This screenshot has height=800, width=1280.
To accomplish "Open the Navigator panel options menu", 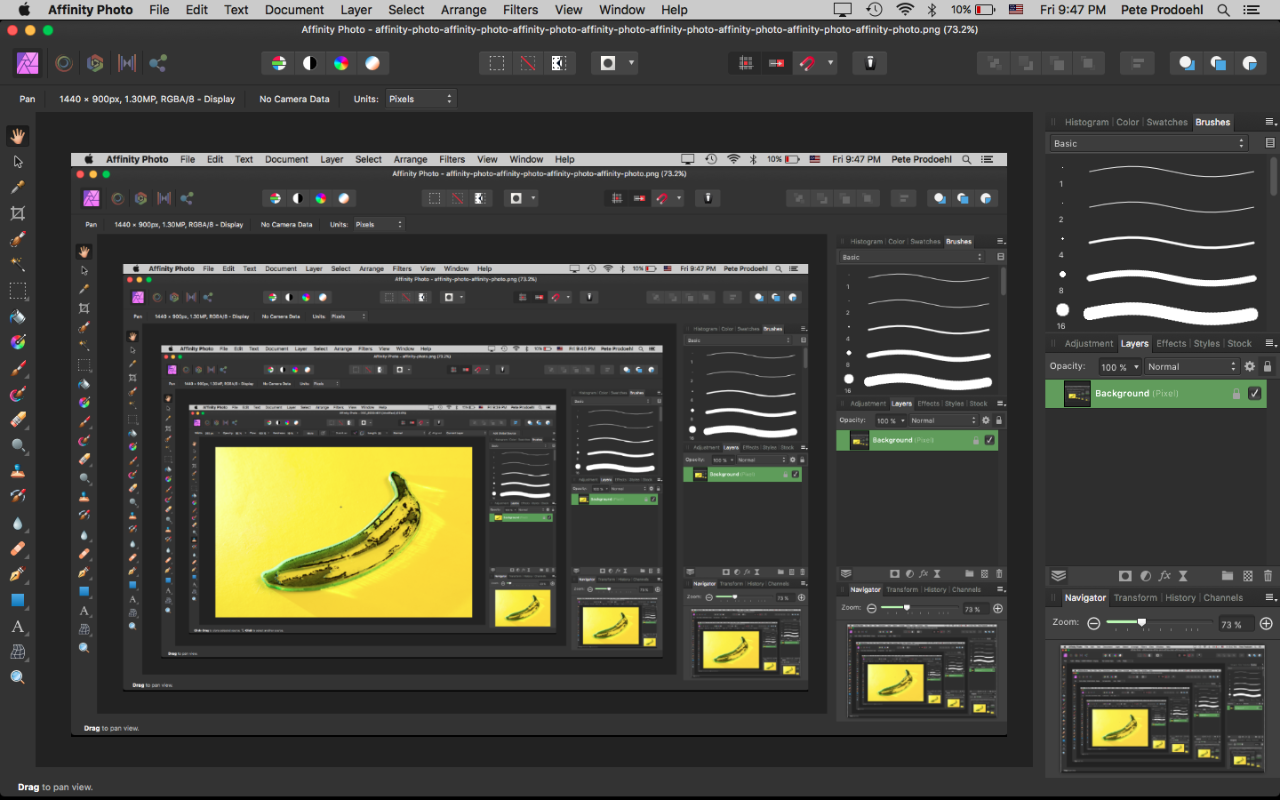I will [x=1270, y=598].
